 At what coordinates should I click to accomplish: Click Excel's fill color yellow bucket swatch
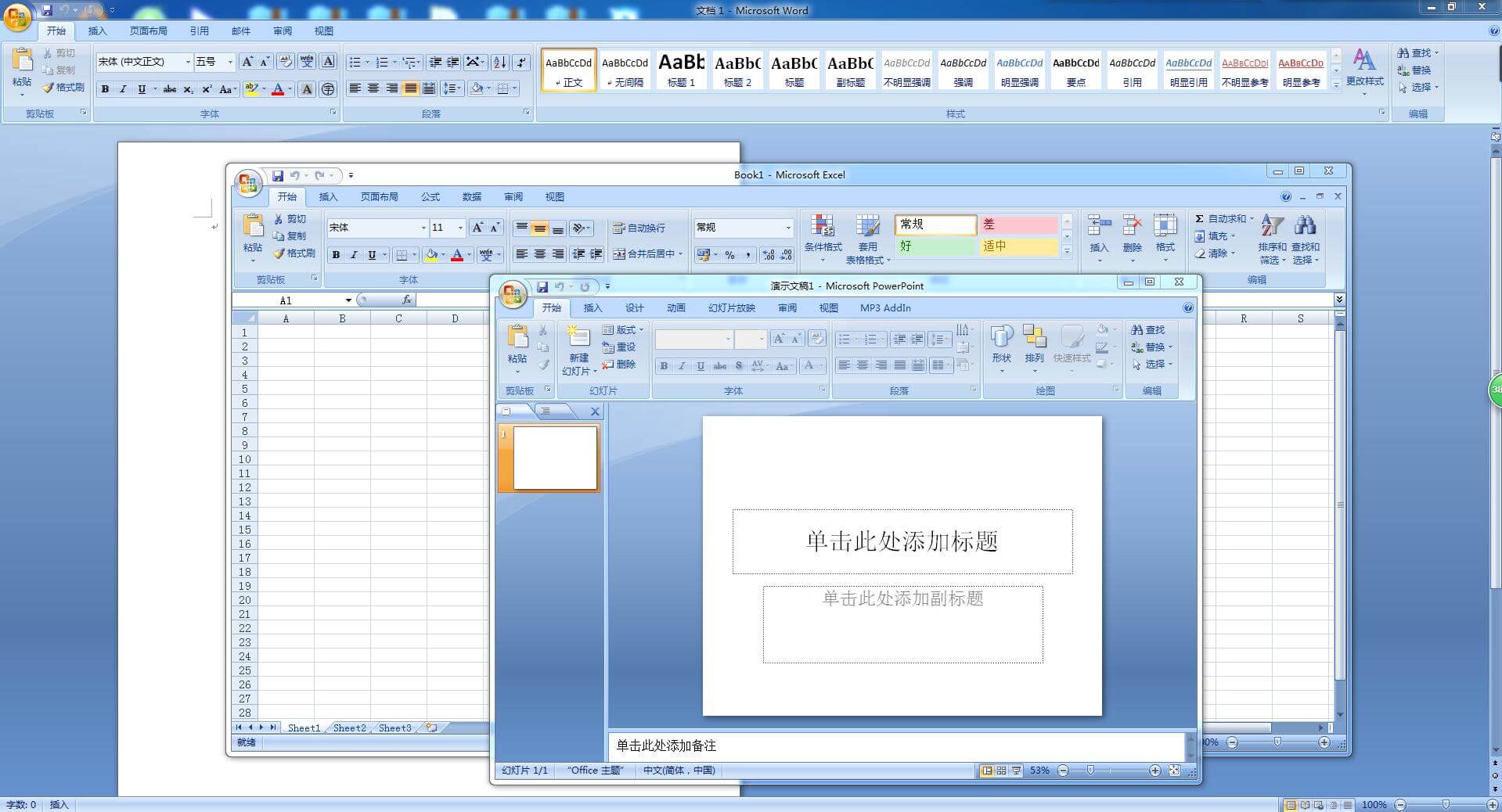[431, 255]
